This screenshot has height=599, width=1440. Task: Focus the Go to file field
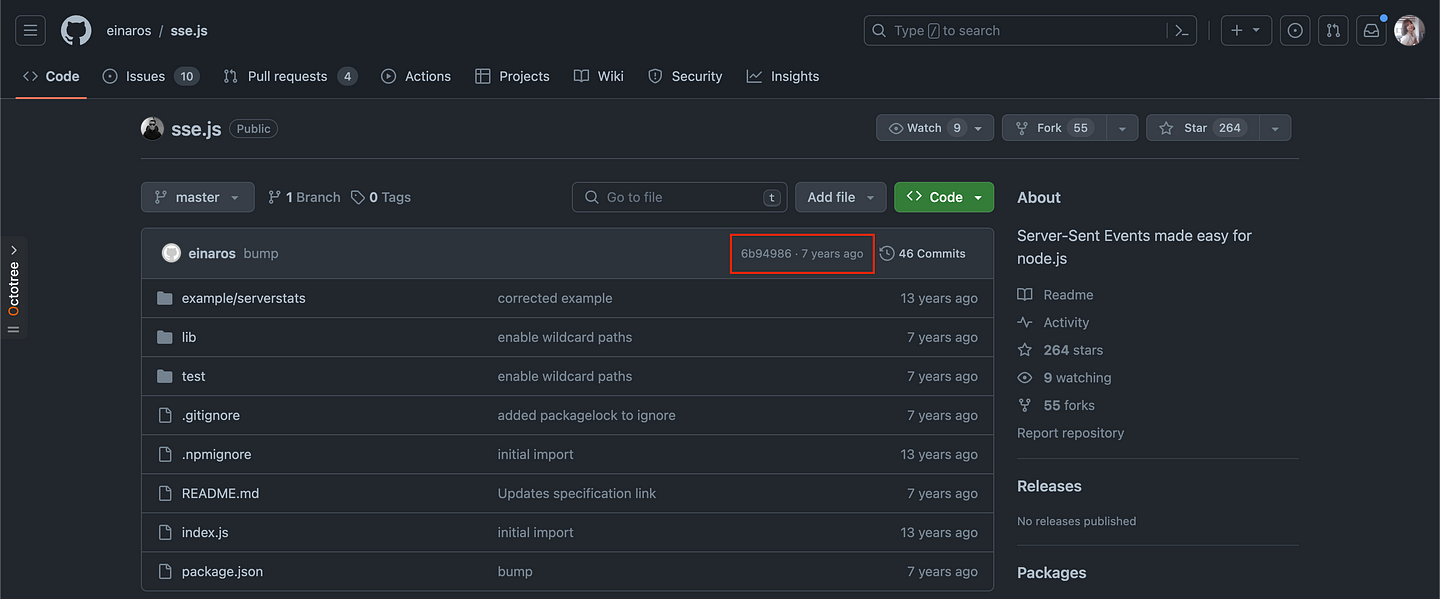click(x=680, y=197)
